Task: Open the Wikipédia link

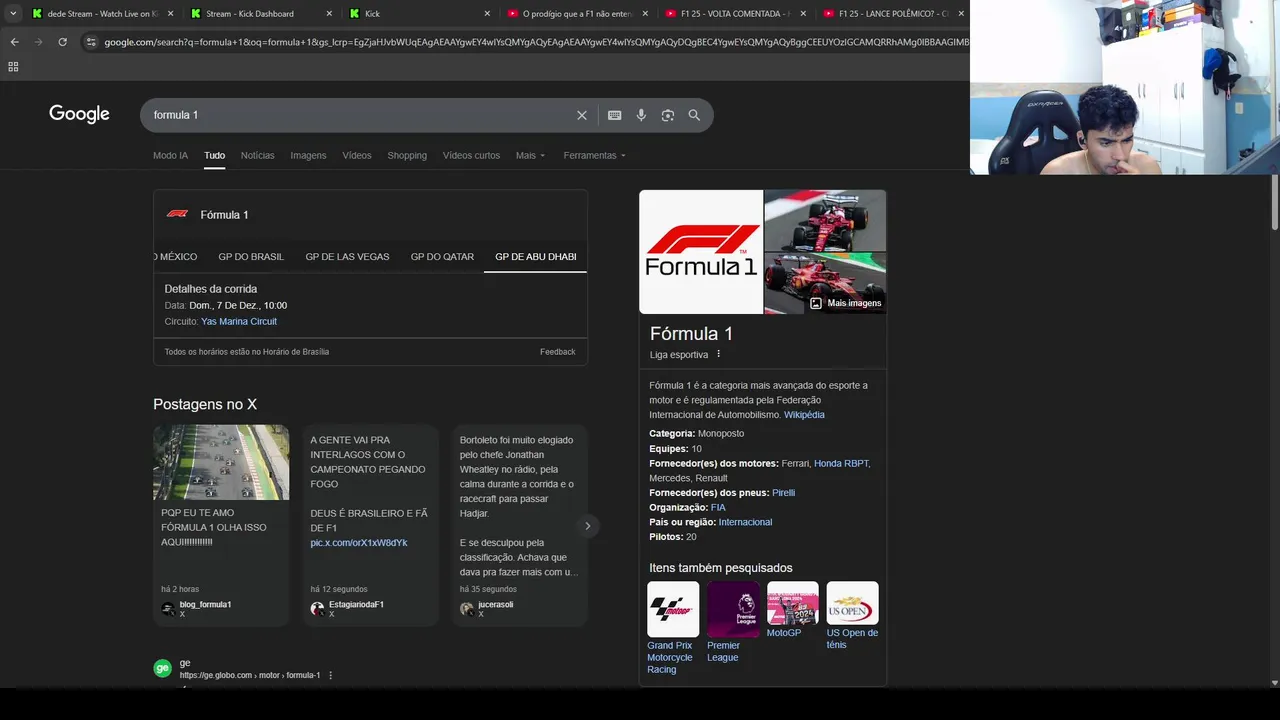Action: pyautogui.click(x=804, y=414)
